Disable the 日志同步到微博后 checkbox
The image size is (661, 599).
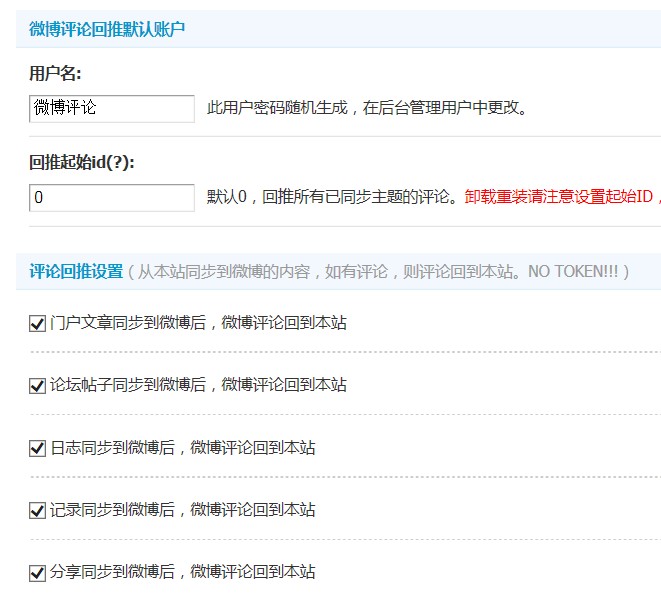(x=38, y=448)
